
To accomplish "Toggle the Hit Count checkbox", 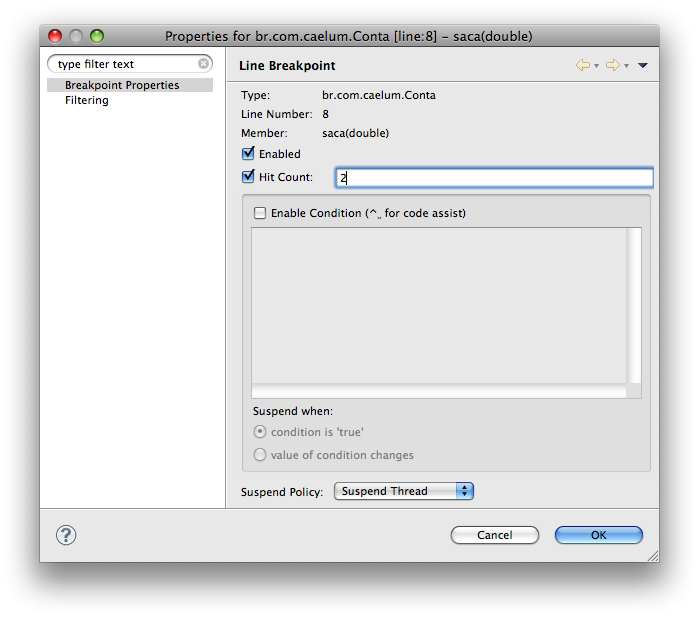I will click(x=249, y=177).
